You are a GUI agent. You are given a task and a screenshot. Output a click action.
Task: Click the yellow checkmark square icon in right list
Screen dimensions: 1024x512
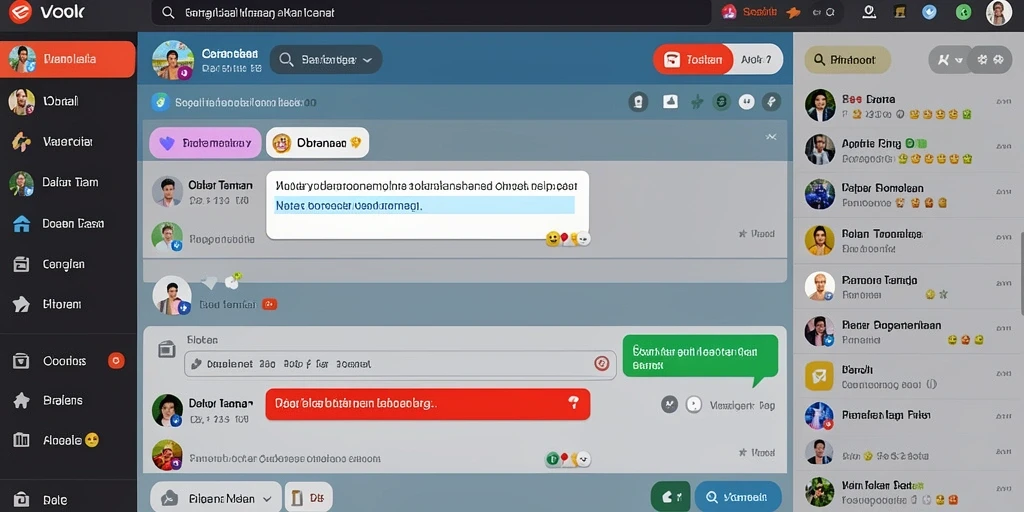click(x=819, y=376)
